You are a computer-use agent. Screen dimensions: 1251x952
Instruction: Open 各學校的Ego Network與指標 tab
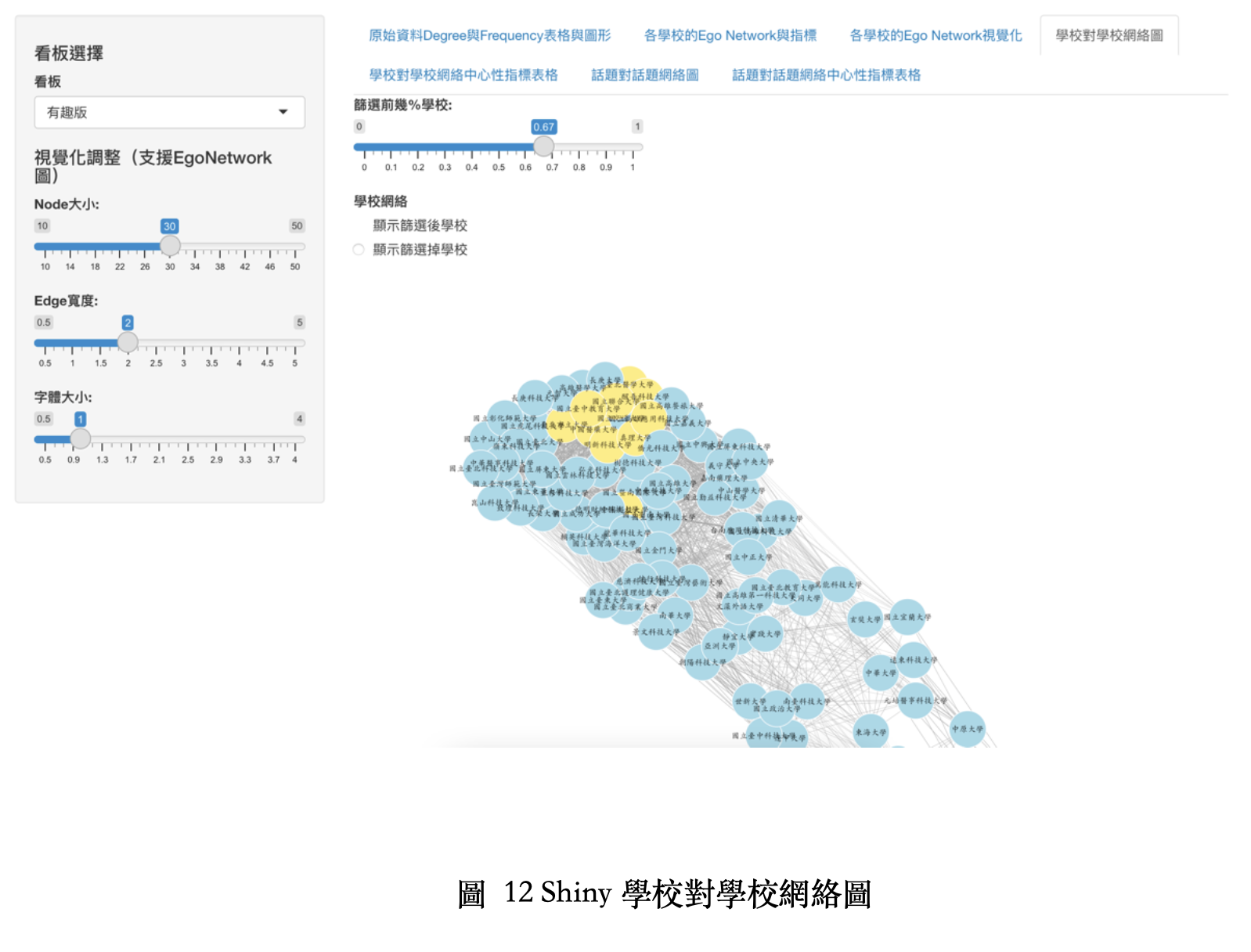click(x=730, y=35)
